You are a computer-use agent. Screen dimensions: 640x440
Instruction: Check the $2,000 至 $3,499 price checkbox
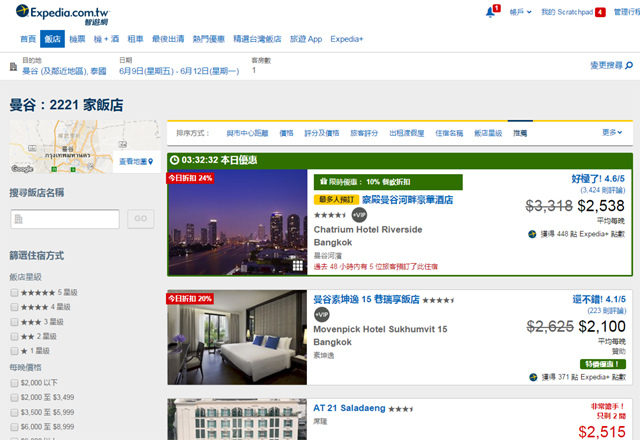coord(14,398)
